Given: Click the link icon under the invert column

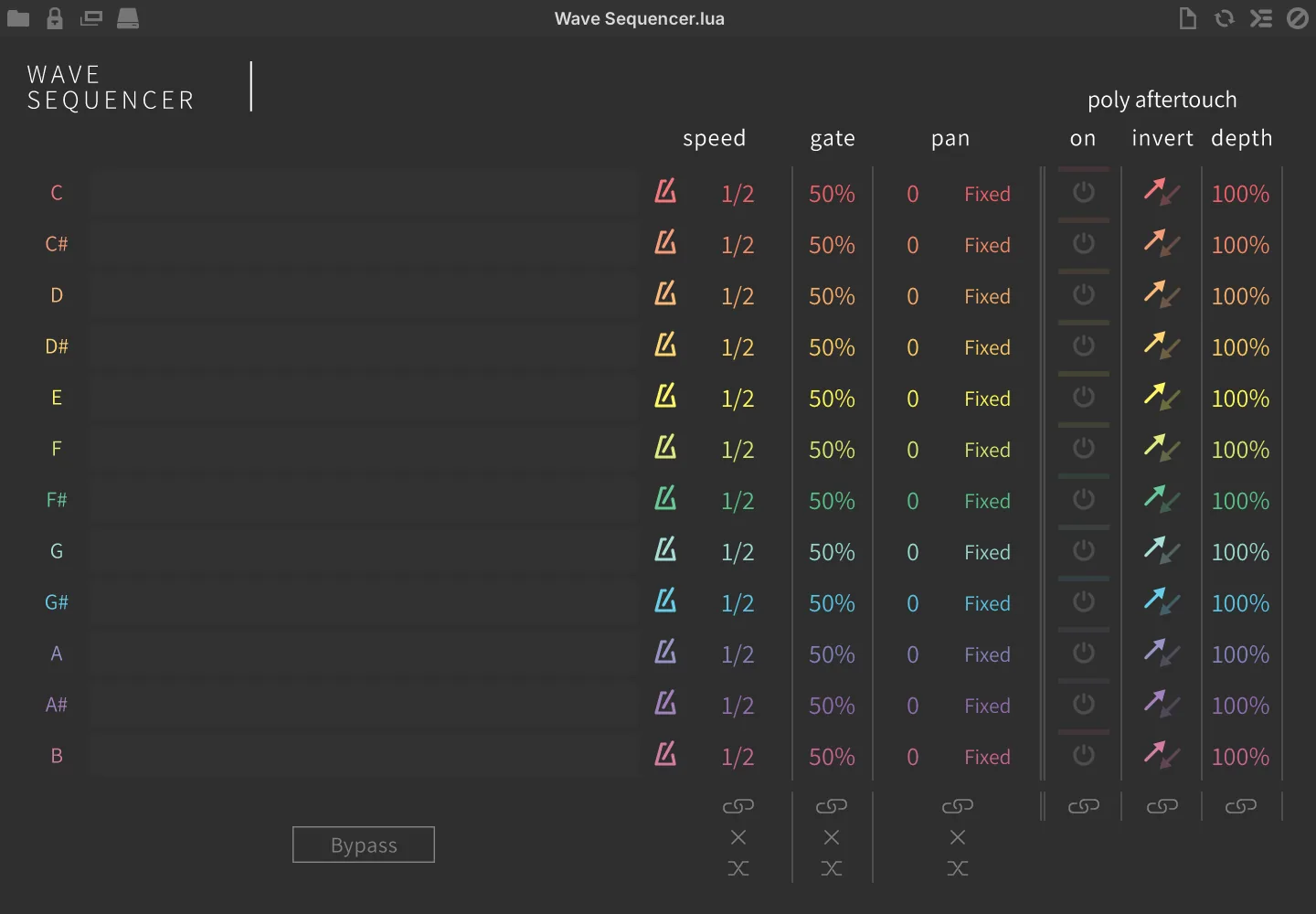Looking at the screenshot, I should (x=1162, y=806).
